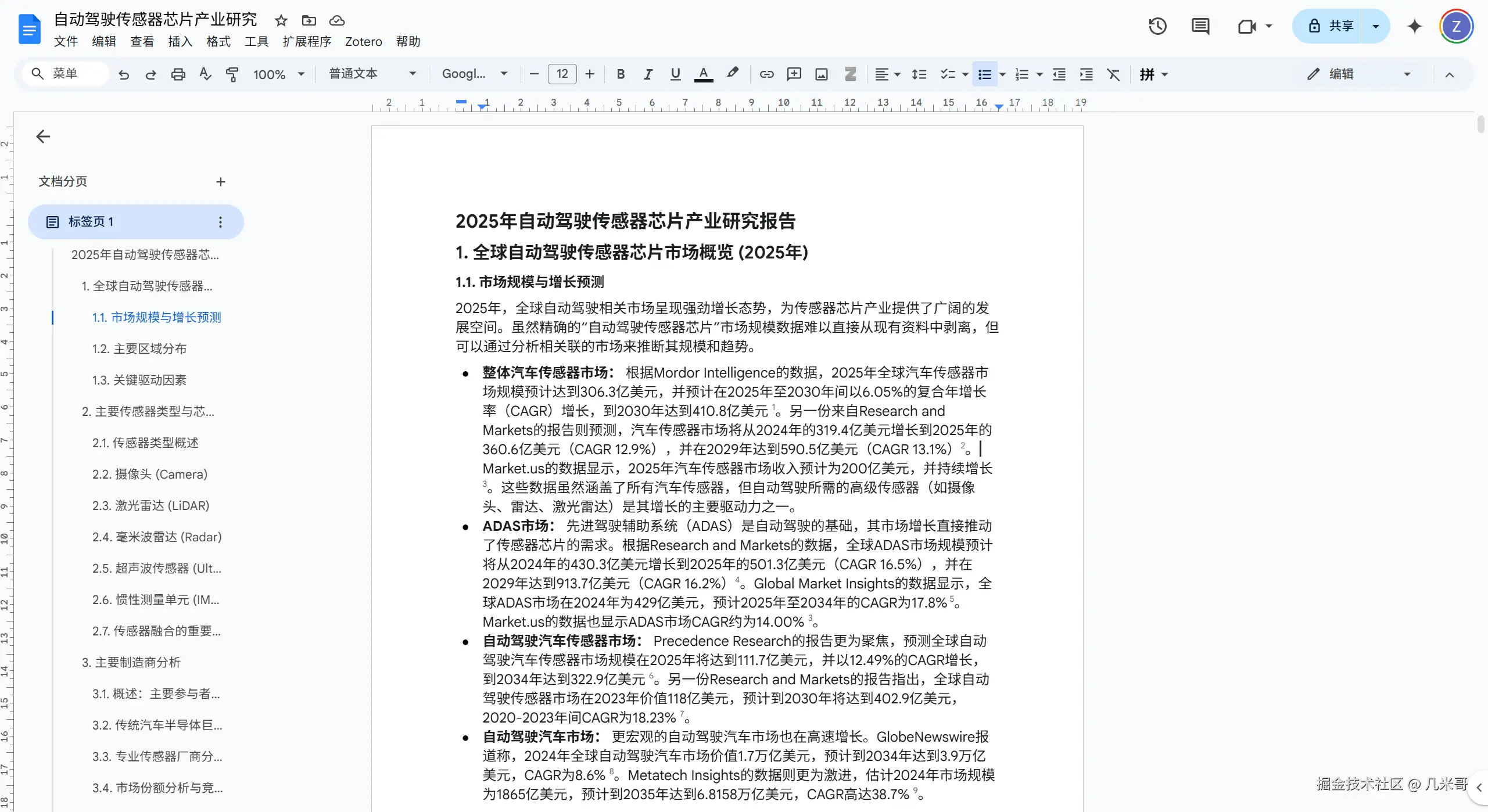The width and height of the screenshot is (1488, 812).
Task: Run spelling and grammar check icon
Action: (205, 74)
